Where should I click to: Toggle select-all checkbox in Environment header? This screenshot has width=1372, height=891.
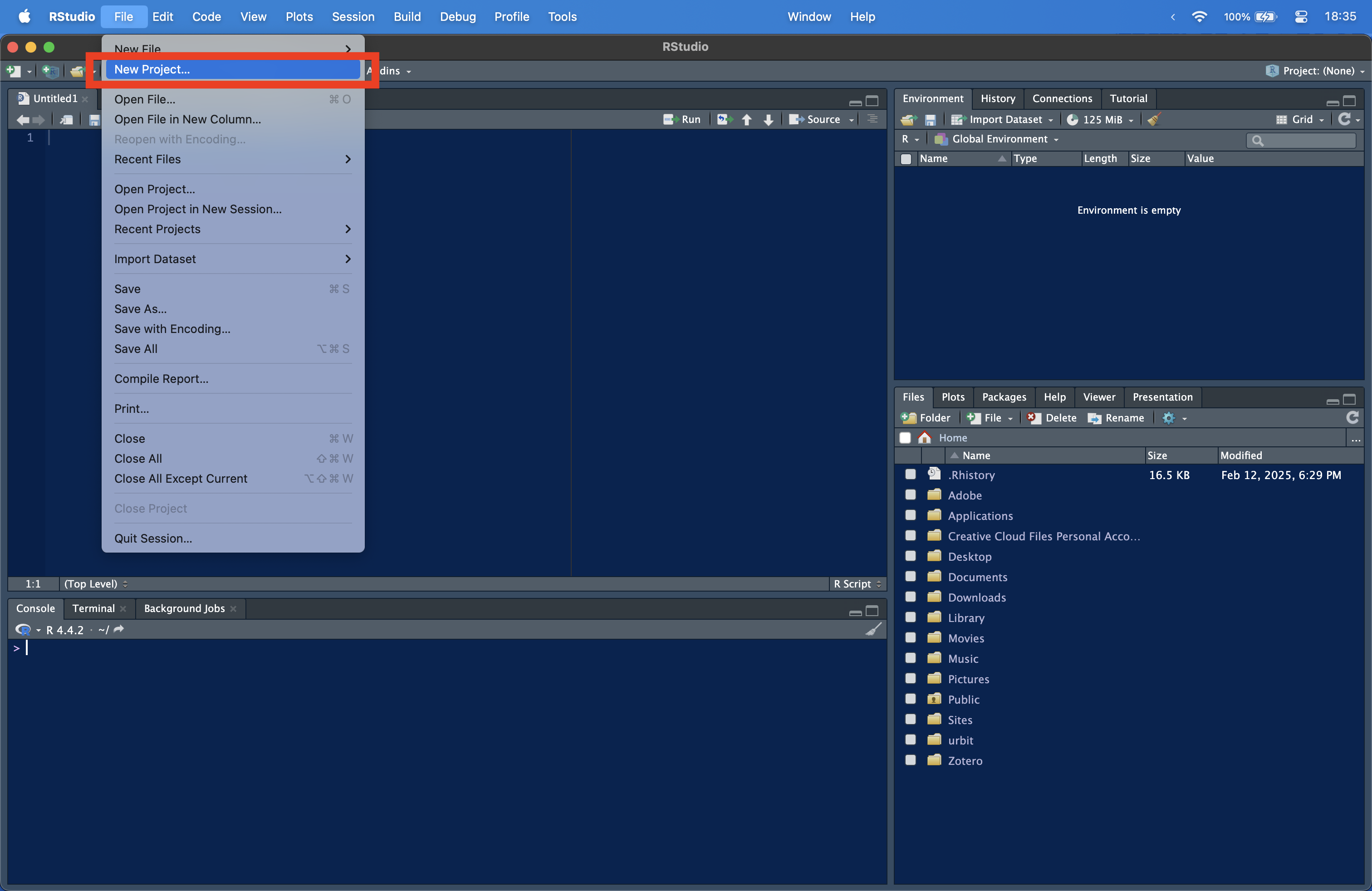click(906, 158)
